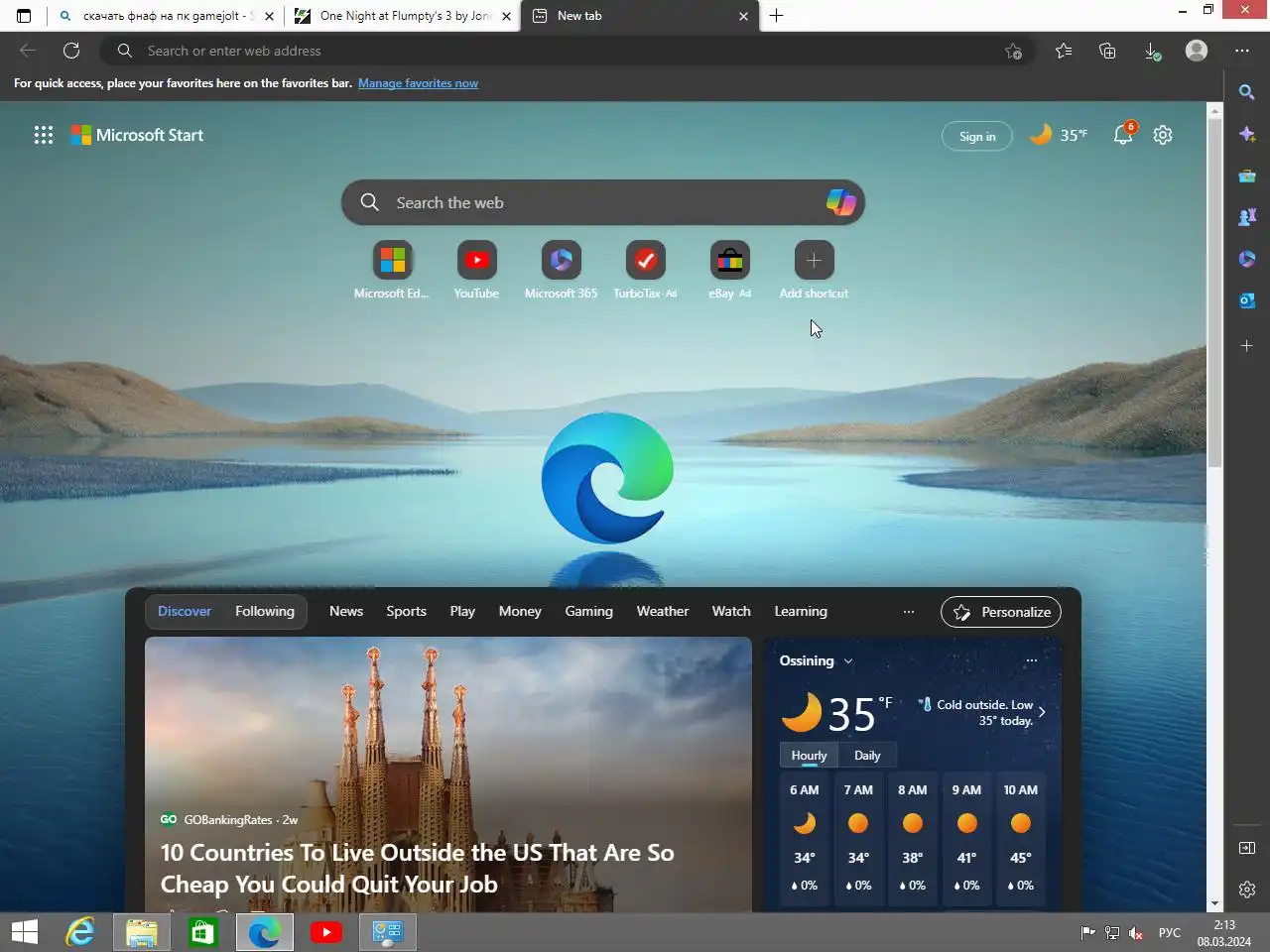Close the New tab tab

[743, 16]
